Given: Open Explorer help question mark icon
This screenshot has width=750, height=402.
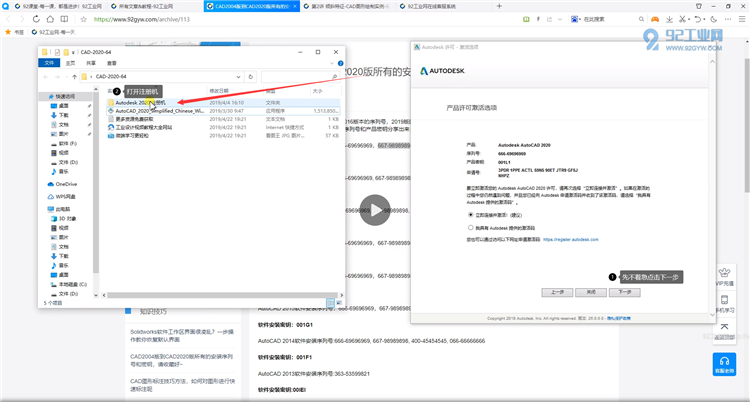Looking at the screenshot, I should point(340,63).
